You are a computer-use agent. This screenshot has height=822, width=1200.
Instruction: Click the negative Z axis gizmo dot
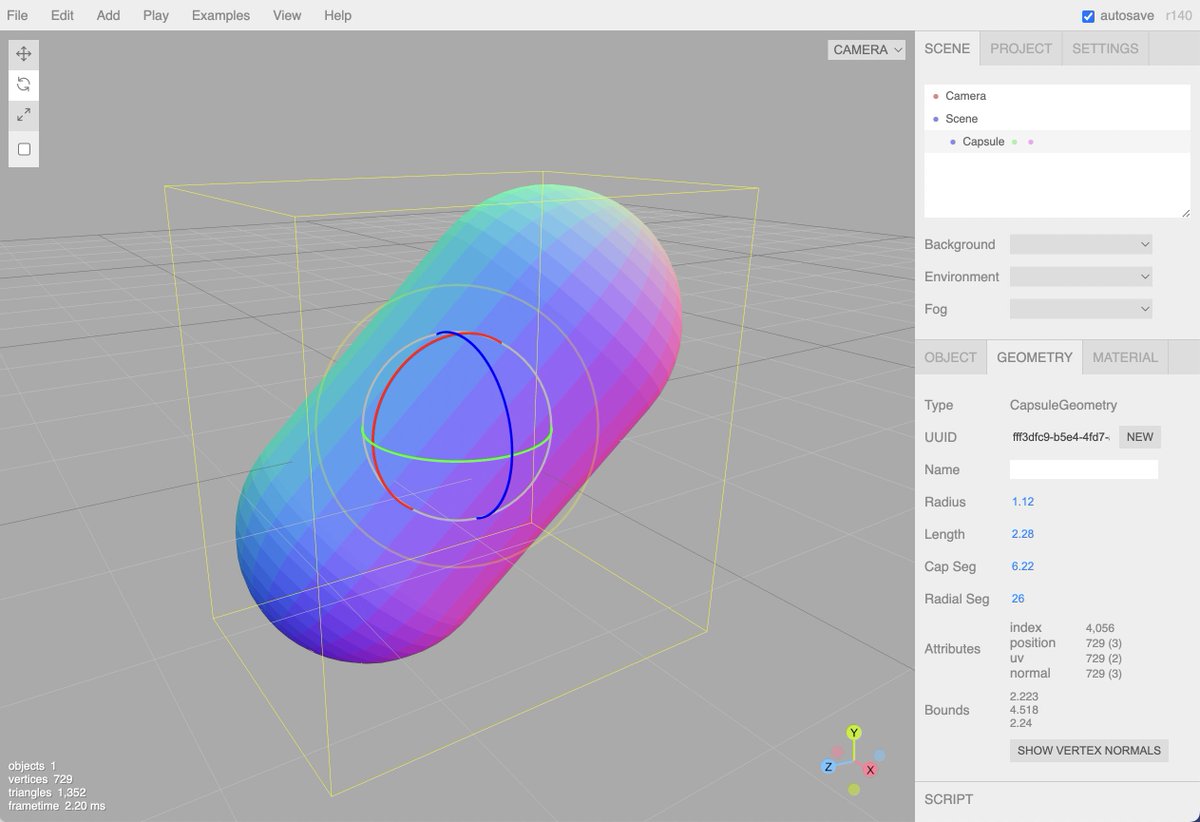pos(880,756)
